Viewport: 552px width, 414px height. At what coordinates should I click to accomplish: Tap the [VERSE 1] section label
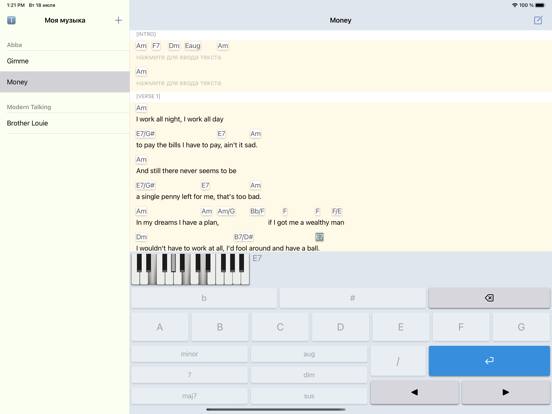point(148,96)
